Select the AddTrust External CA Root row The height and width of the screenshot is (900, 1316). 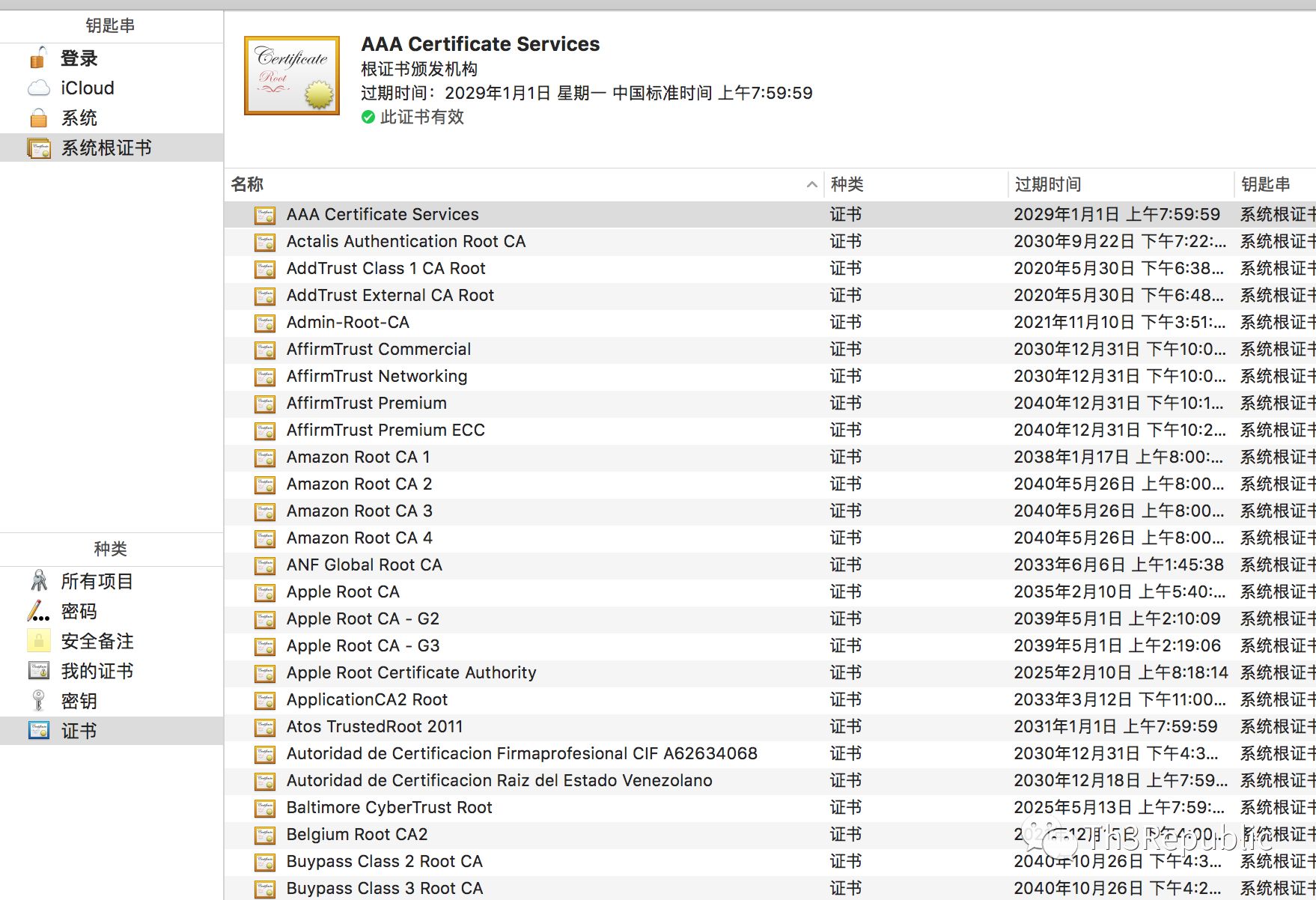pyautogui.click(x=770, y=296)
